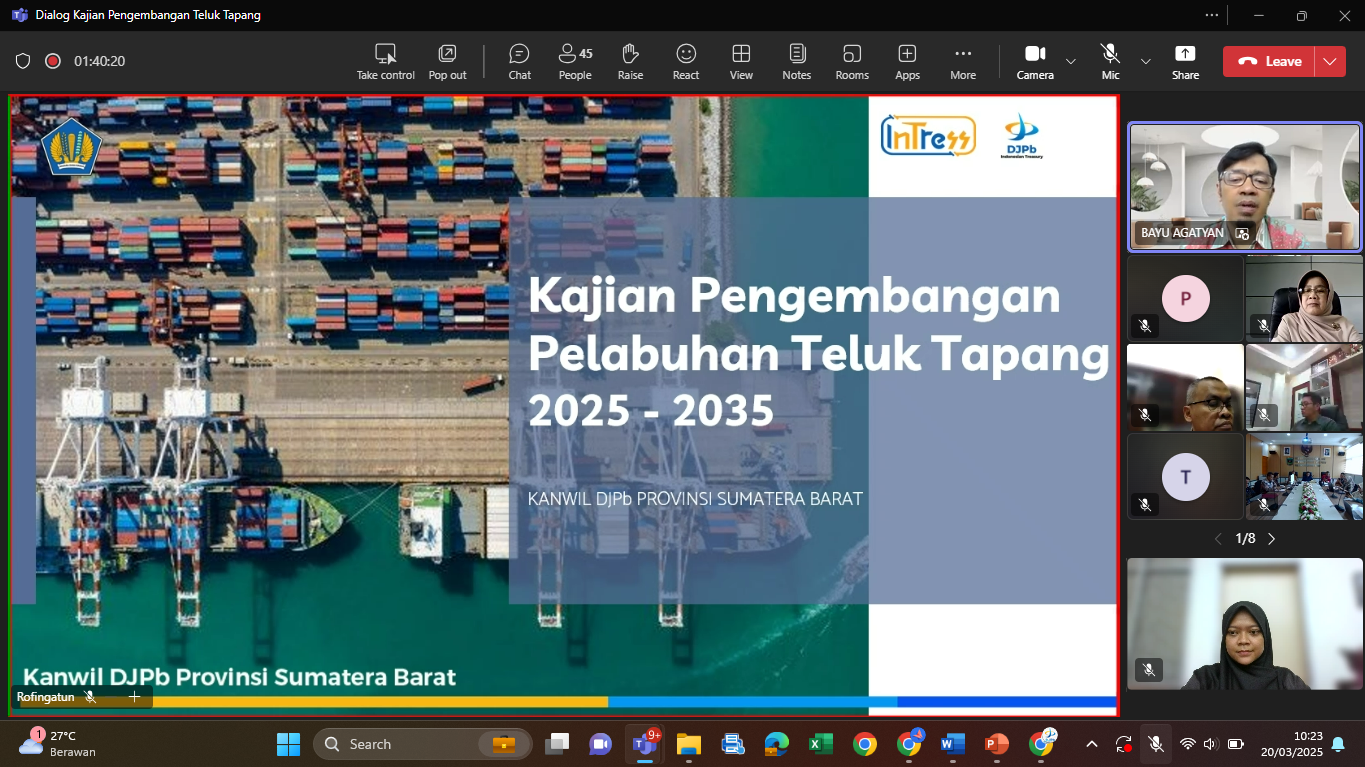Open the printer app on taskbar

[733, 744]
